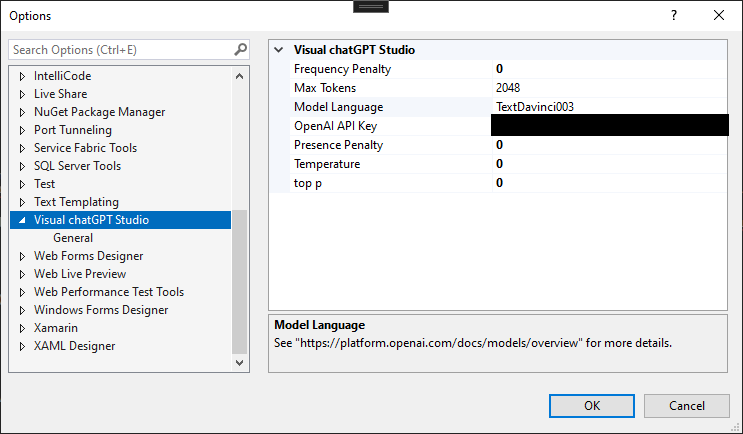
Task: Expand the IntelliCode node
Action: [x=22, y=76]
